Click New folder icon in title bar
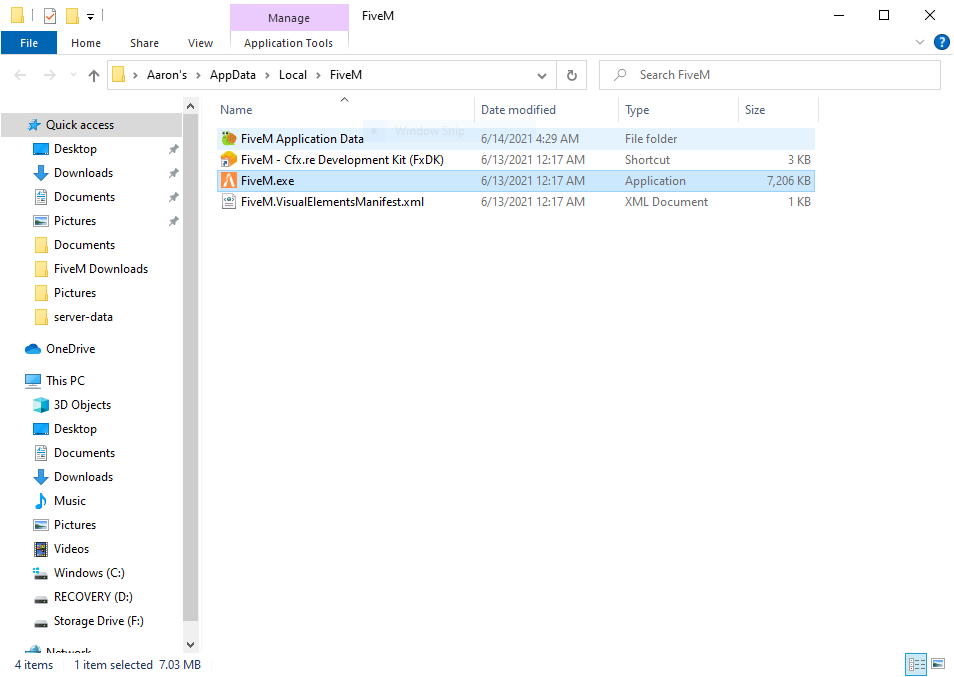This screenshot has width=954, height=677. tap(72, 16)
